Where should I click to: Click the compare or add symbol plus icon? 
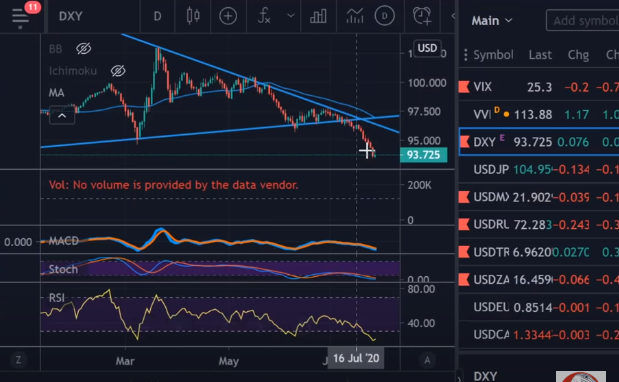228,16
